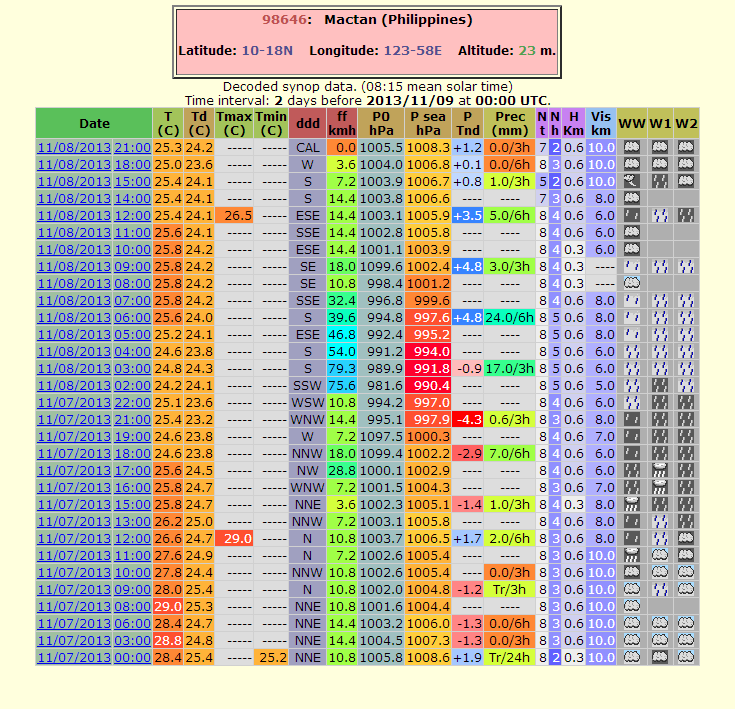
Task: Open the 11/07/2013 00:00 date link
Action: 94,657
